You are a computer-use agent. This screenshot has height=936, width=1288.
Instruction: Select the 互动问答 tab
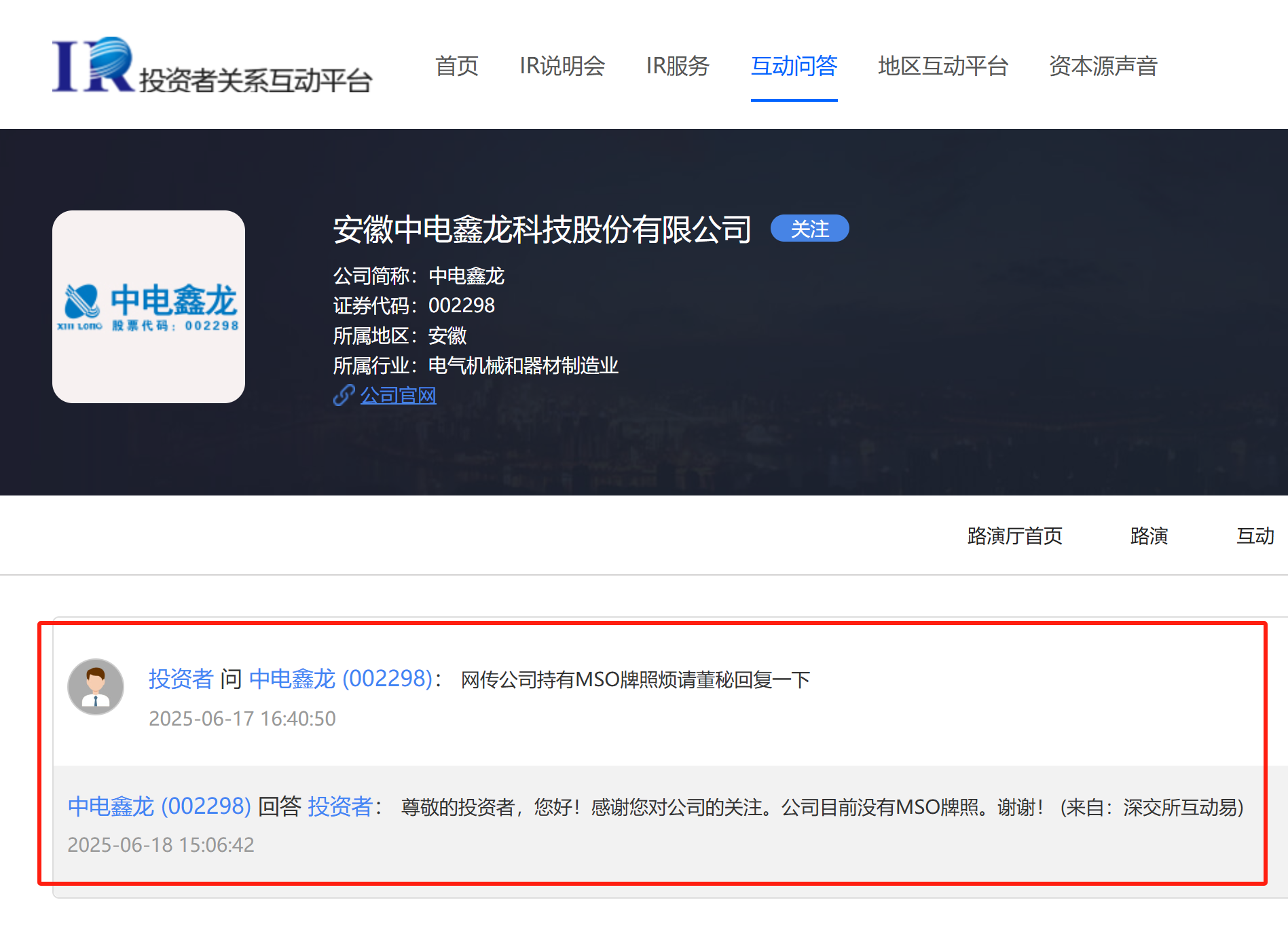pyautogui.click(x=794, y=66)
